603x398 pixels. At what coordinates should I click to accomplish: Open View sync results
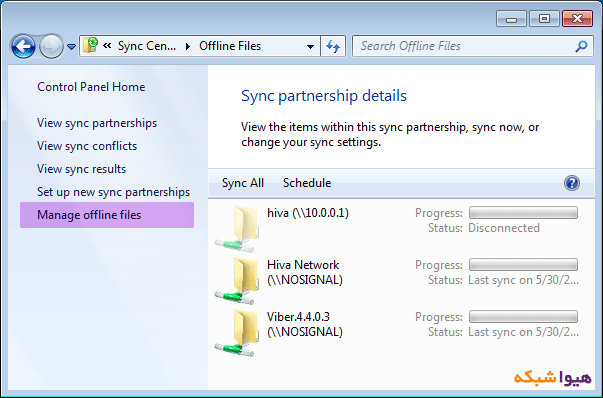point(82,169)
